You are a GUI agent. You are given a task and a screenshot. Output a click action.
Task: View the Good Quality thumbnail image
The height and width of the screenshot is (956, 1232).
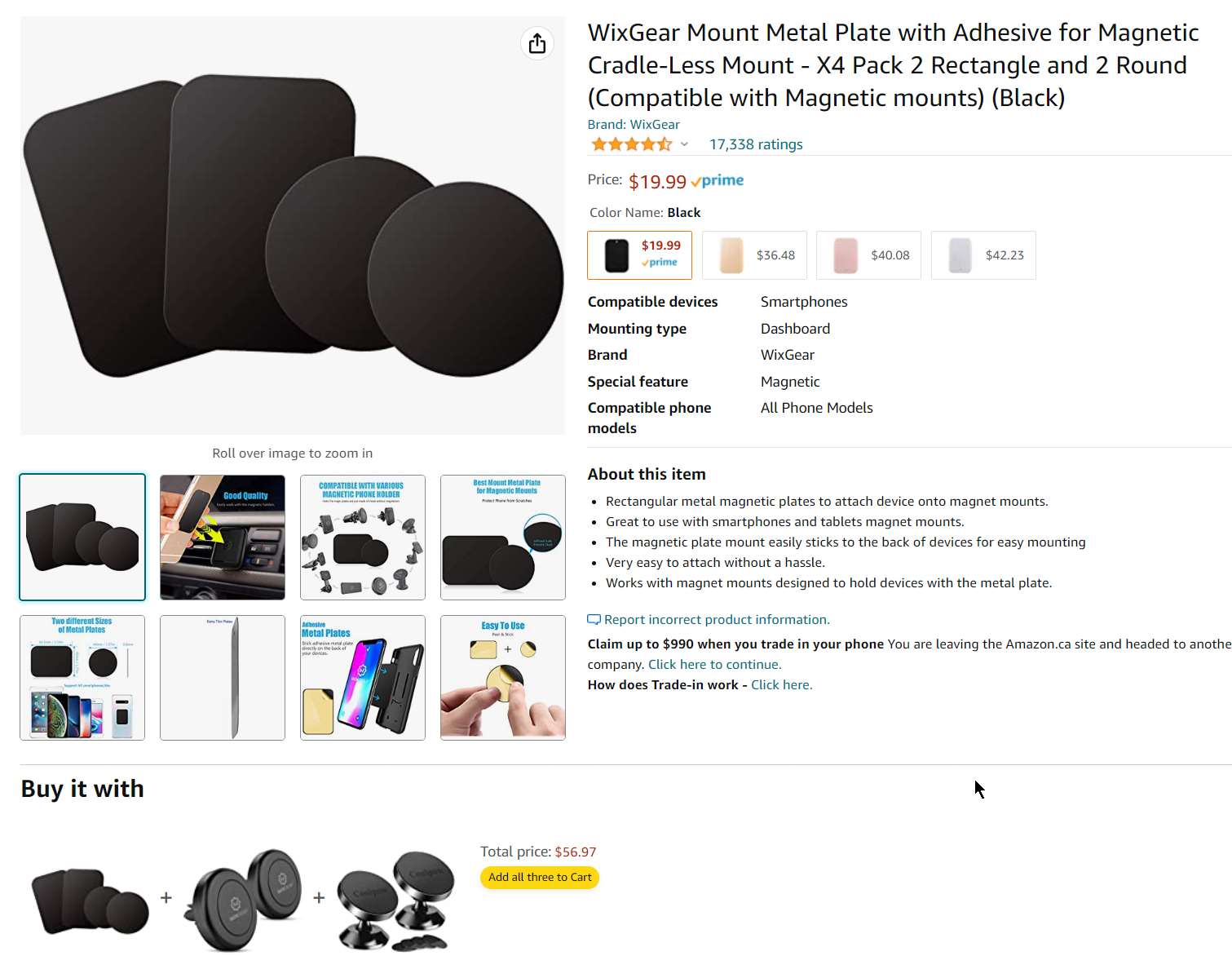(x=223, y=538)
